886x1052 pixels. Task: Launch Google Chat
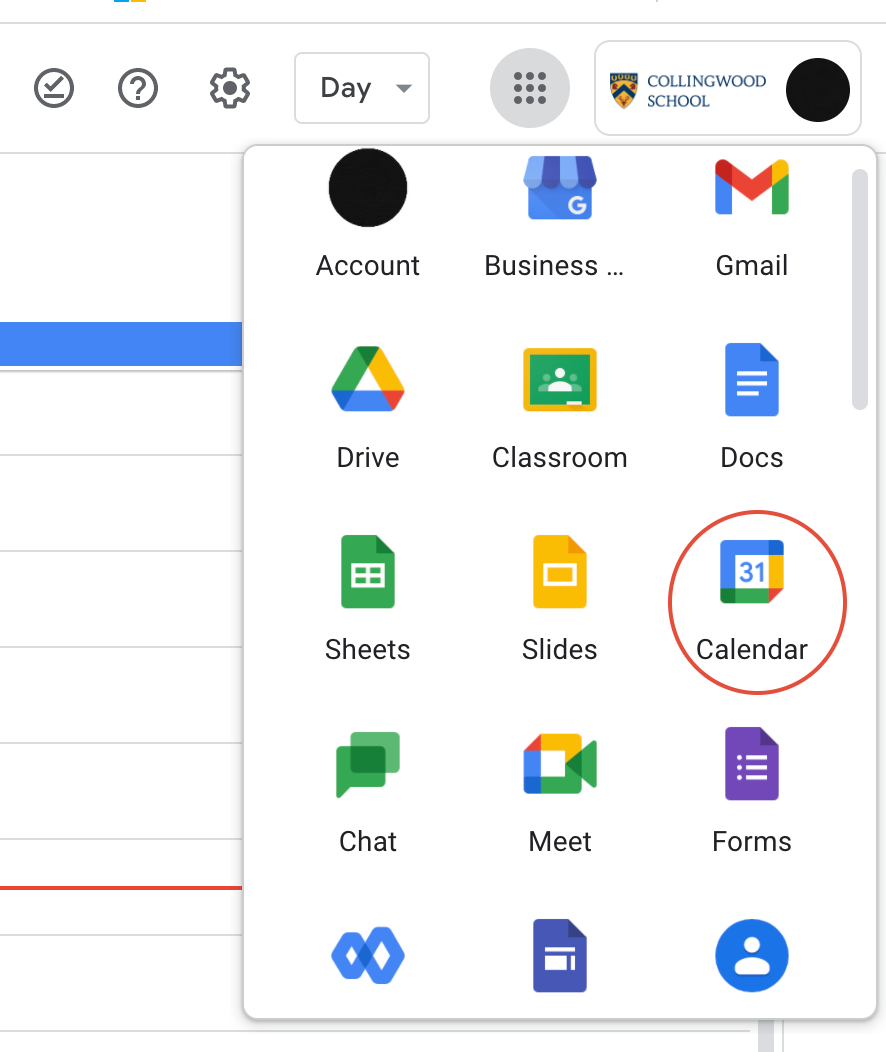[368, 790]
